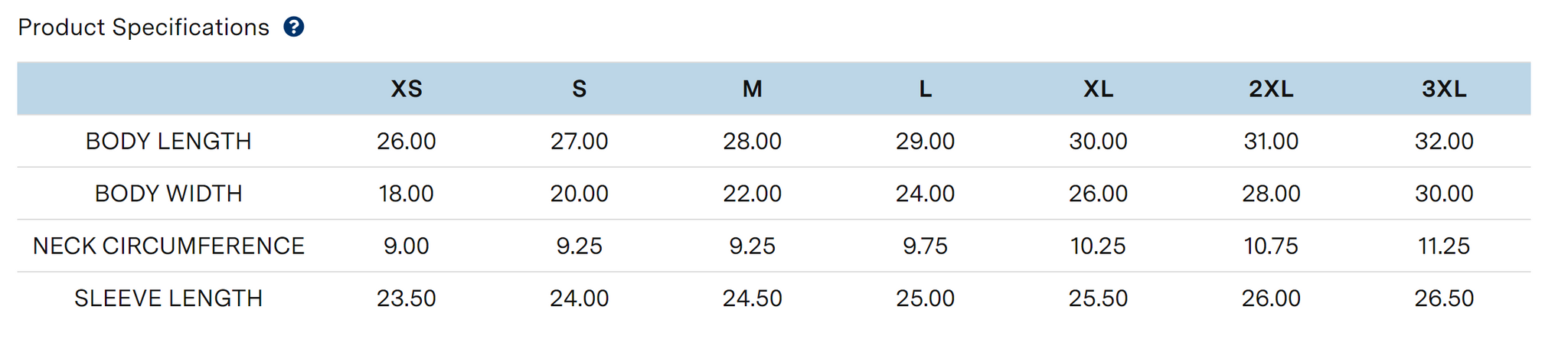This screenshot has width=1568, height=346.
Task: Select the Product Specifications heading text
Action: click(144, 28)
